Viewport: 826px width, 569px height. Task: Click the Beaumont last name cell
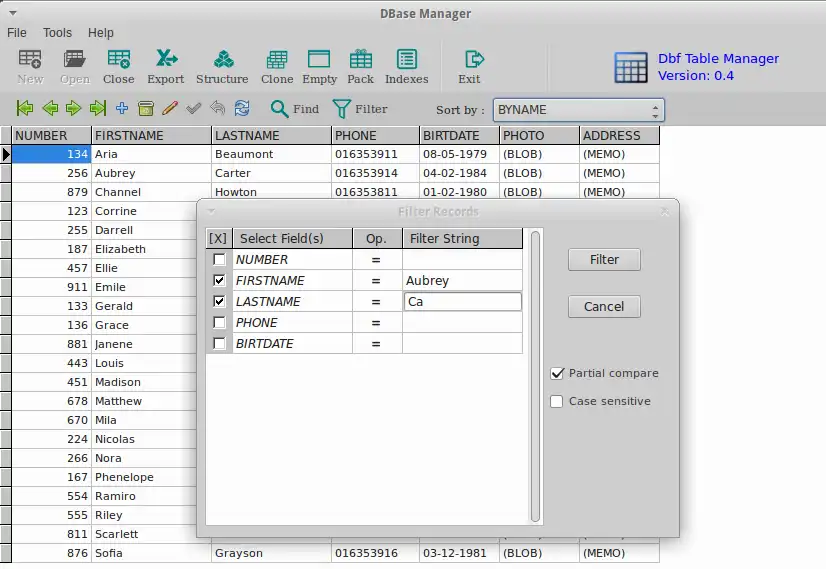(271, 154)
